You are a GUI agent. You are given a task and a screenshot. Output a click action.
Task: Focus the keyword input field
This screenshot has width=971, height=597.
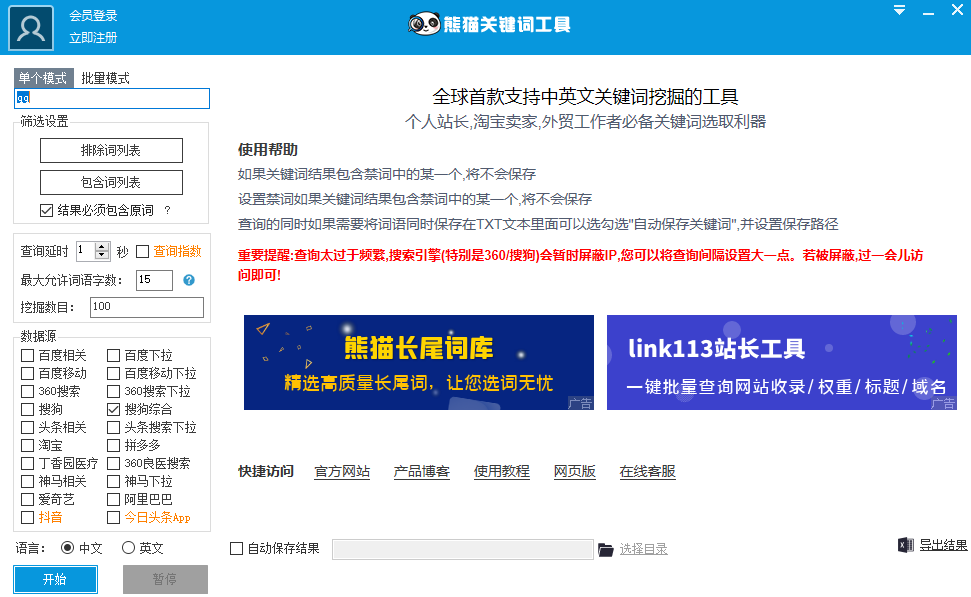pyautogui.click(x=112, y=98)
